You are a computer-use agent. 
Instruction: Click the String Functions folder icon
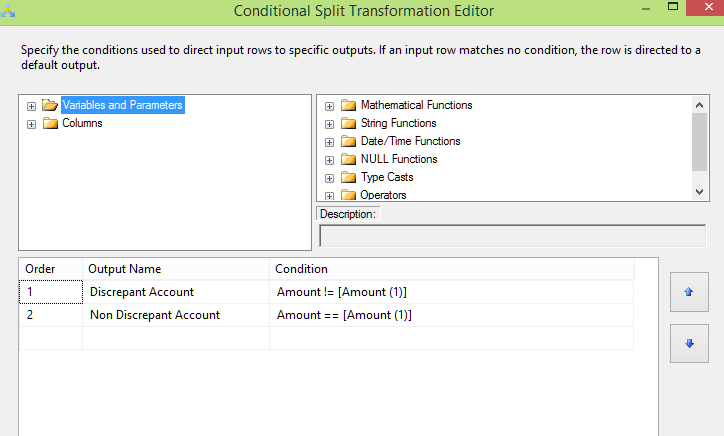348,123
